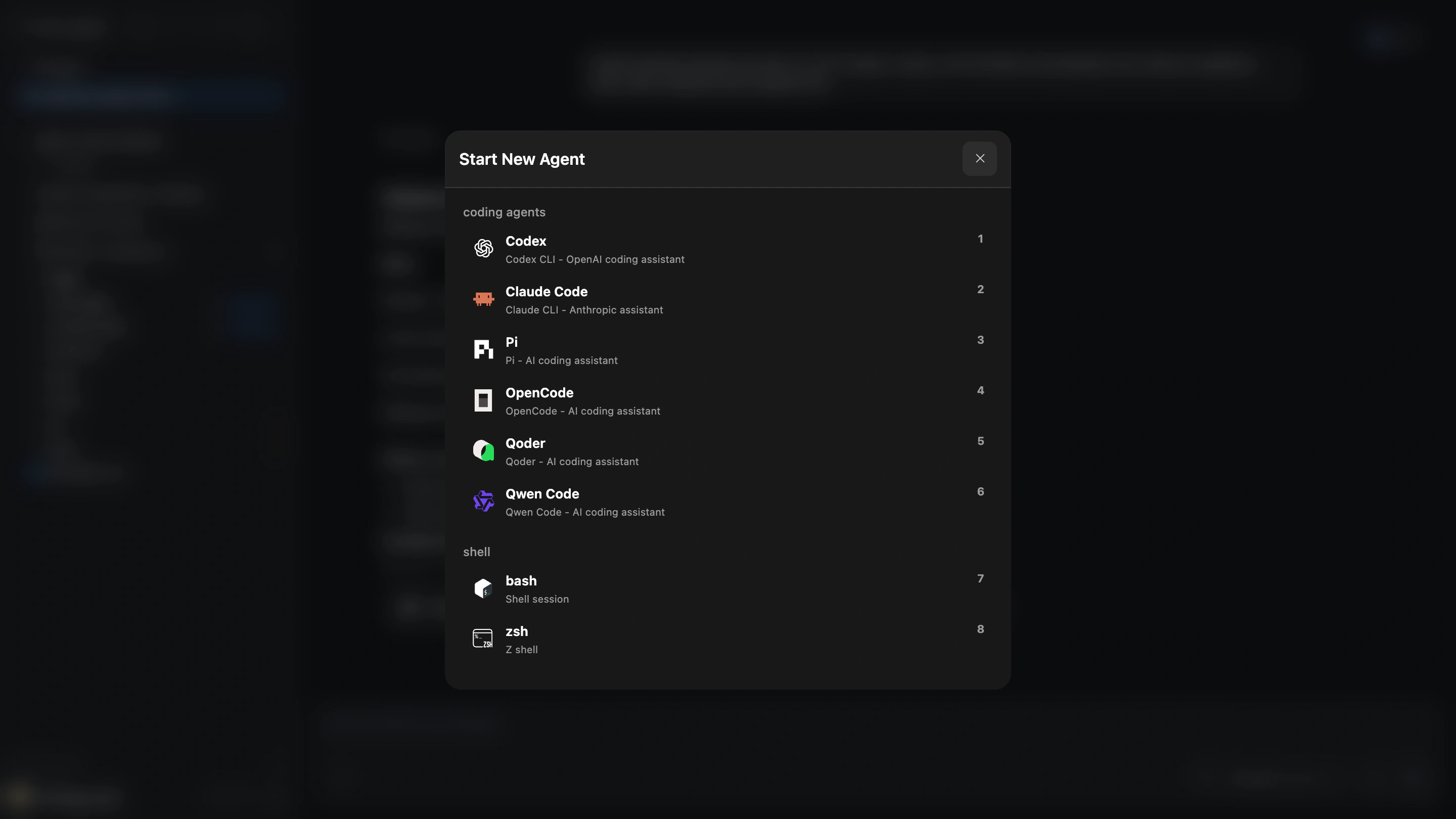Click the 'Shell session' description
Screen dimensions: 1456x819
pos(537,599)
